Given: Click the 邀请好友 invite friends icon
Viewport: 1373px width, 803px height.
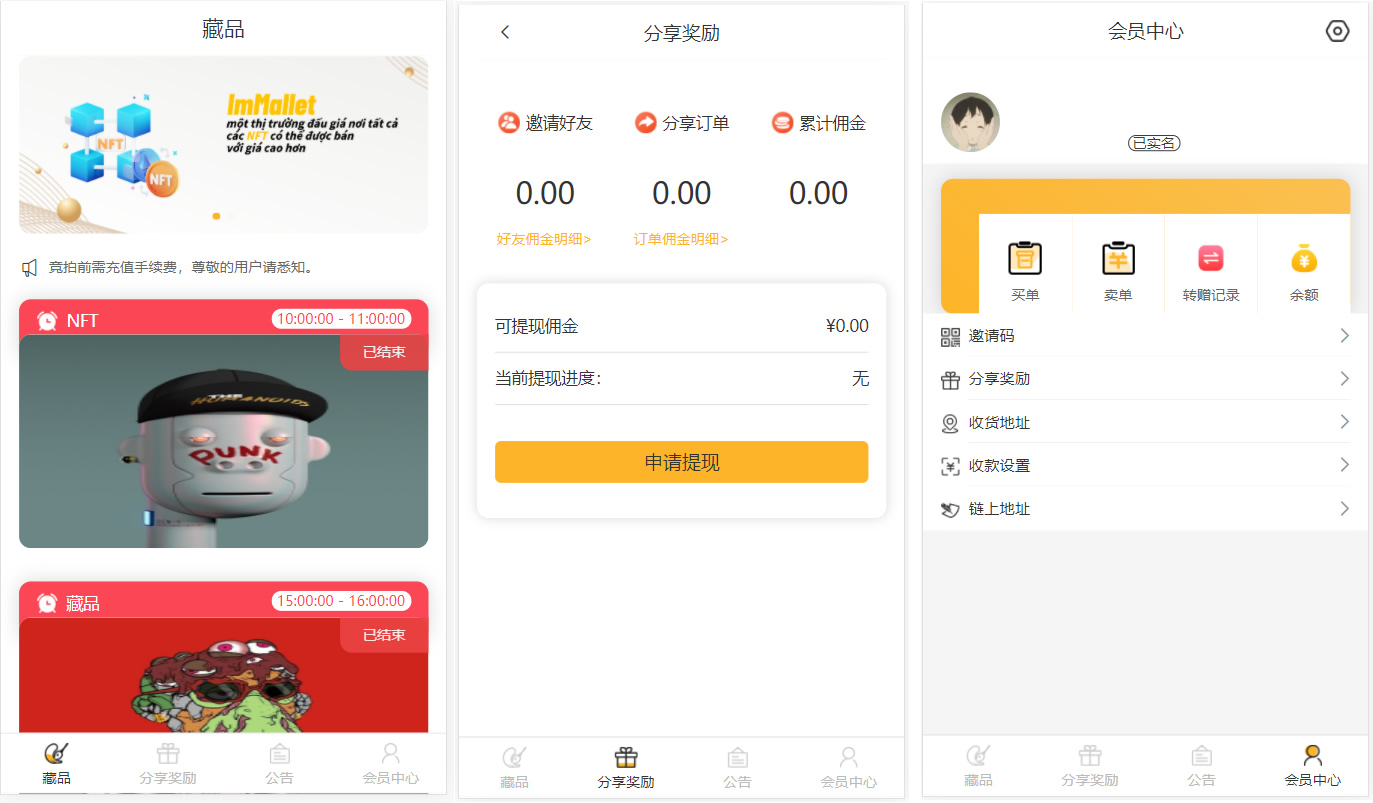Looking at the screenshot, I should tap(509, 123).
